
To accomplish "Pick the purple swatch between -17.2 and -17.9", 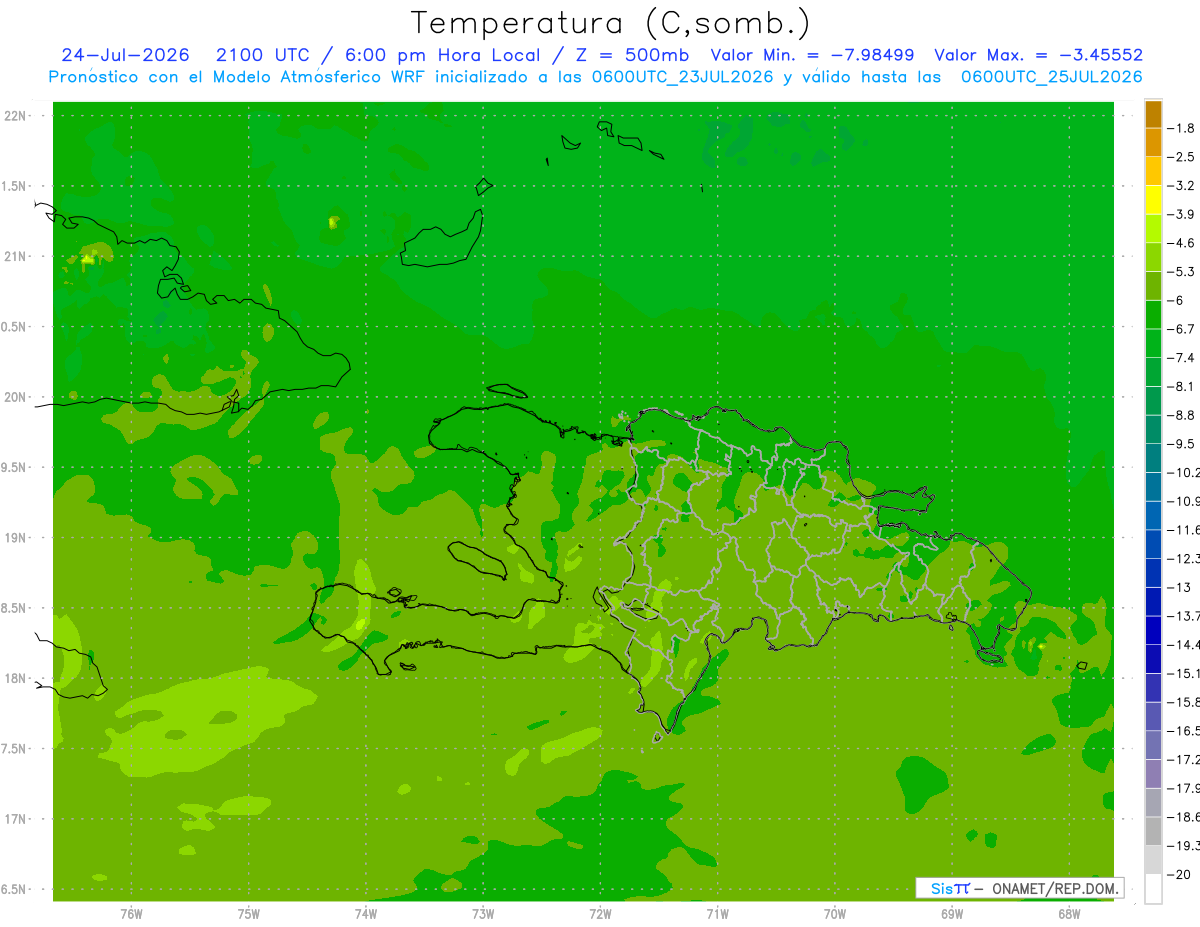I will [x=1153, y=773].
